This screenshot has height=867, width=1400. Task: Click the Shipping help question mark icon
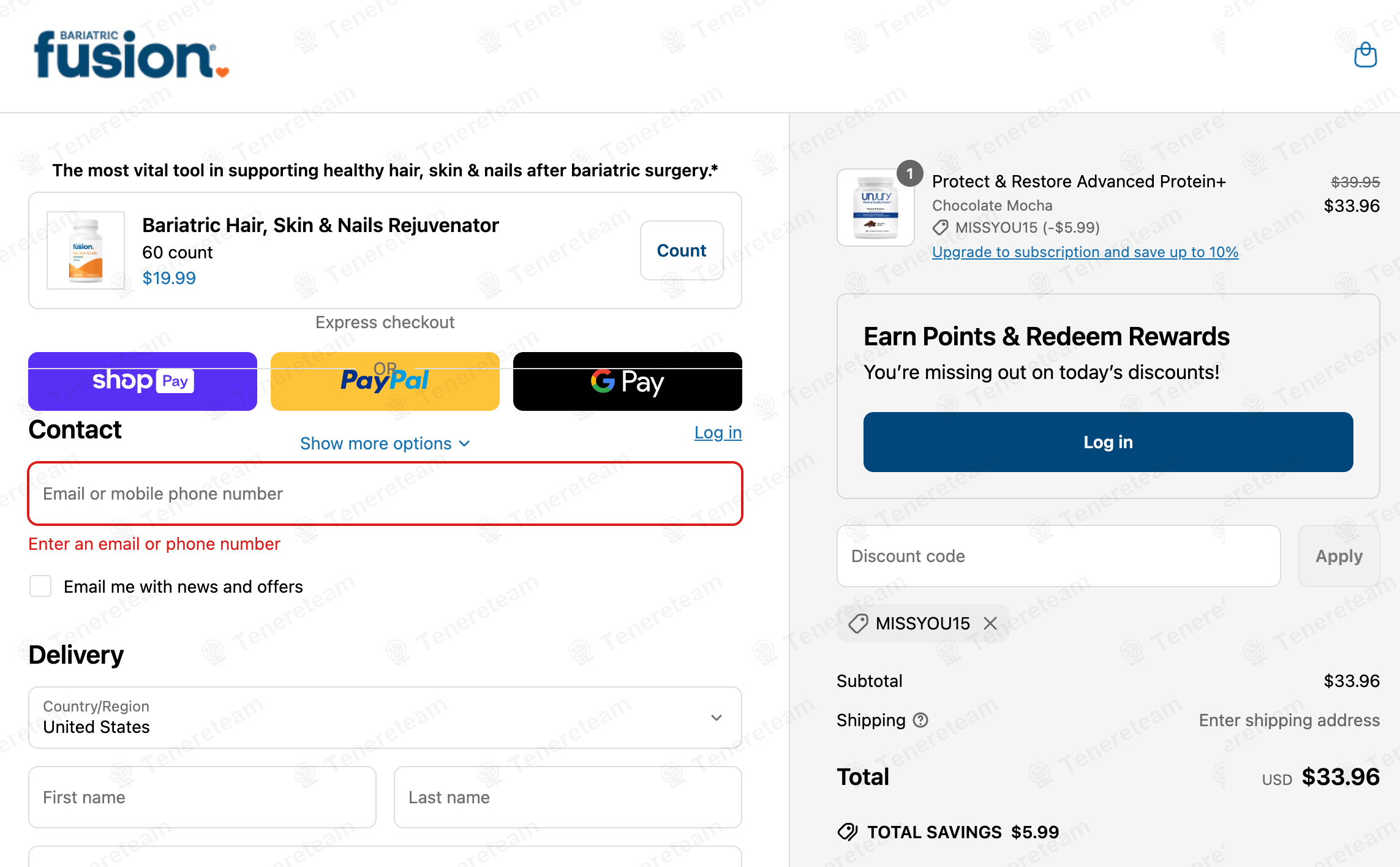click(x=920, y=720)
